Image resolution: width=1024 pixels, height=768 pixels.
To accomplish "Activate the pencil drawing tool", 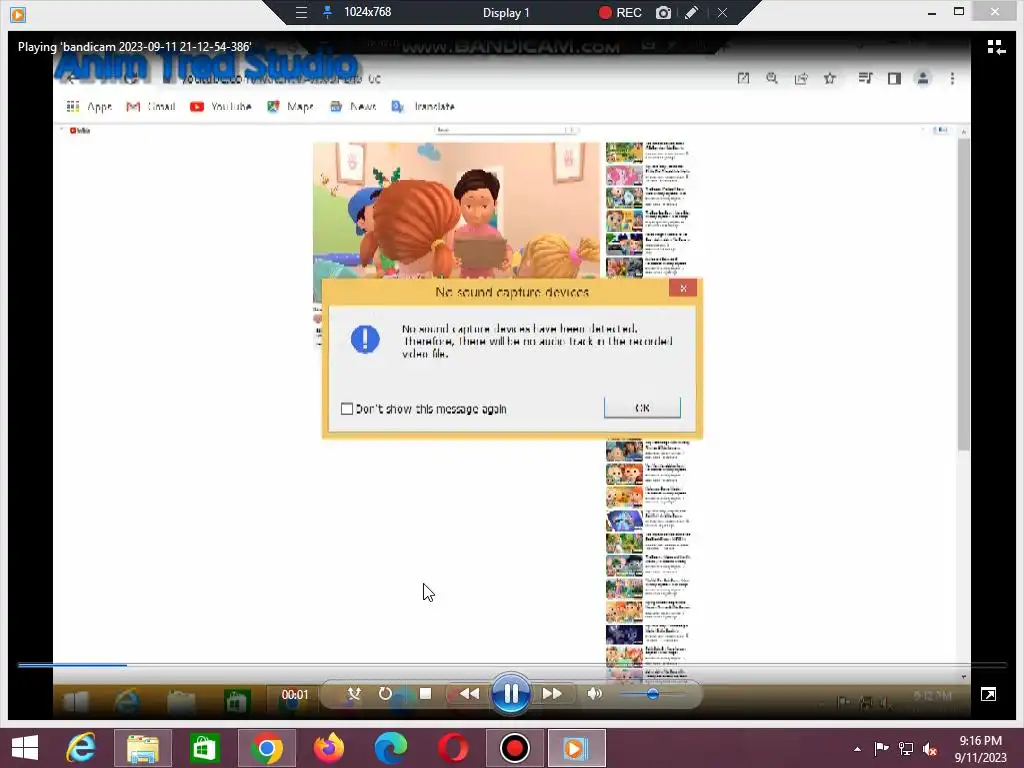I will coord(692,12).
